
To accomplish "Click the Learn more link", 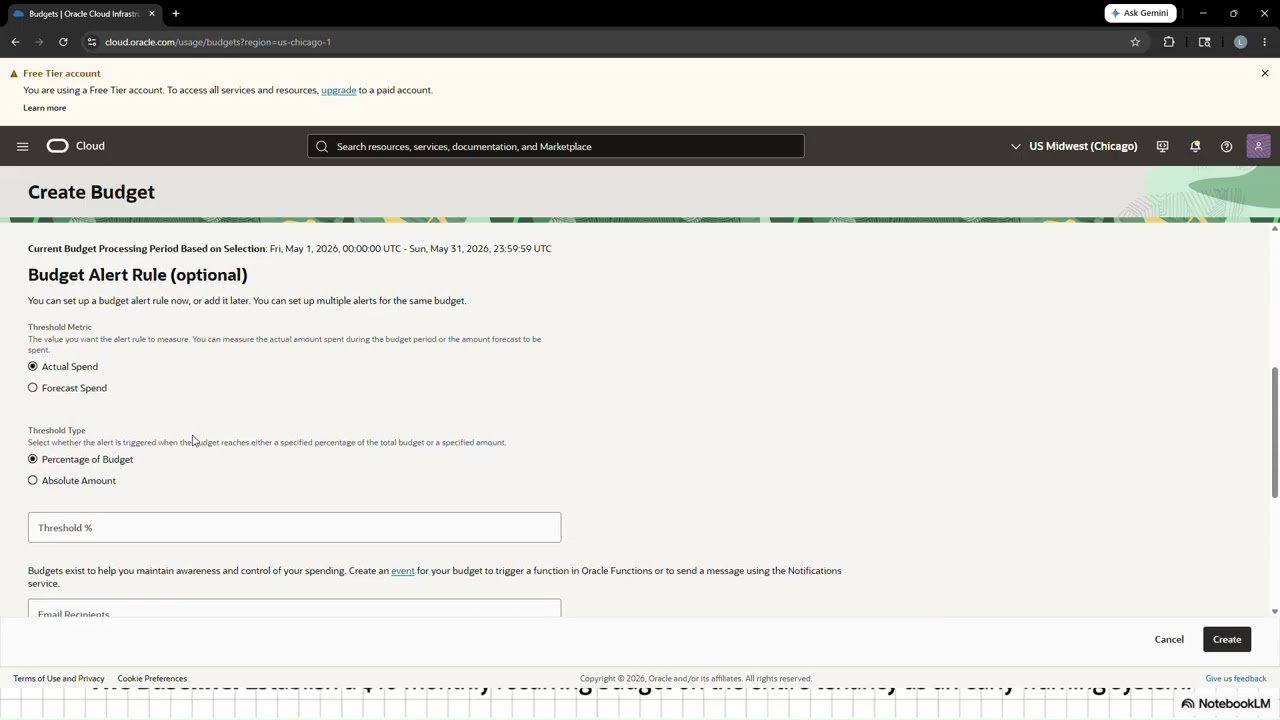I will (x=45, y=108).
